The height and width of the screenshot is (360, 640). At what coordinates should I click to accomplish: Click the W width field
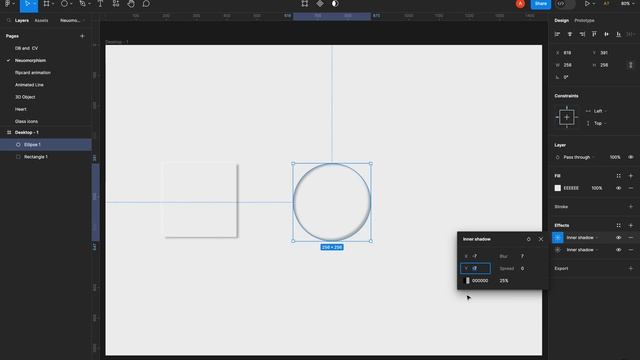click(x=570, y=65)
